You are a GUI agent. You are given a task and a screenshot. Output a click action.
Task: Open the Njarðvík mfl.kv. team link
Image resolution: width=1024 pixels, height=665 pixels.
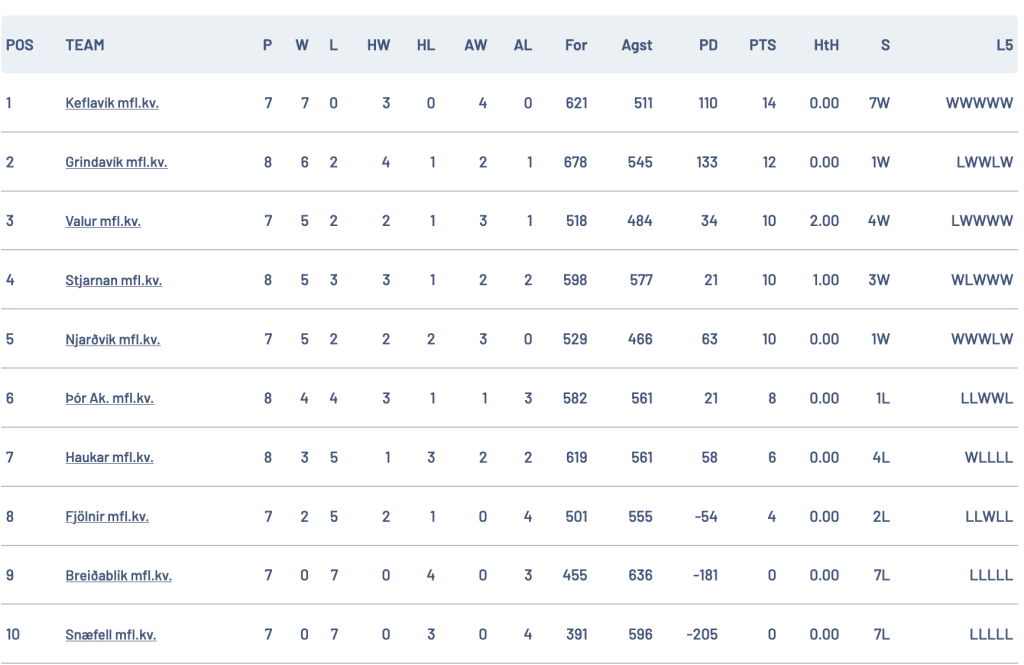112,339
